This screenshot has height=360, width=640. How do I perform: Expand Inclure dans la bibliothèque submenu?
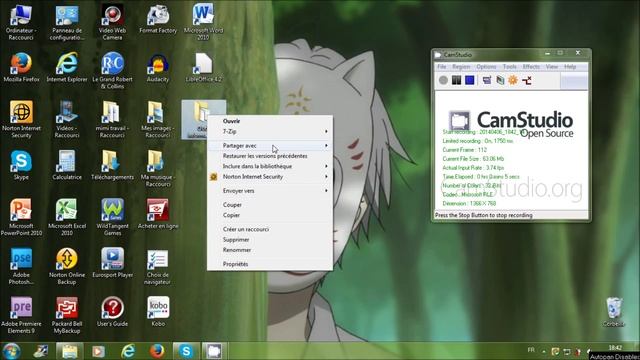(270, 166)
